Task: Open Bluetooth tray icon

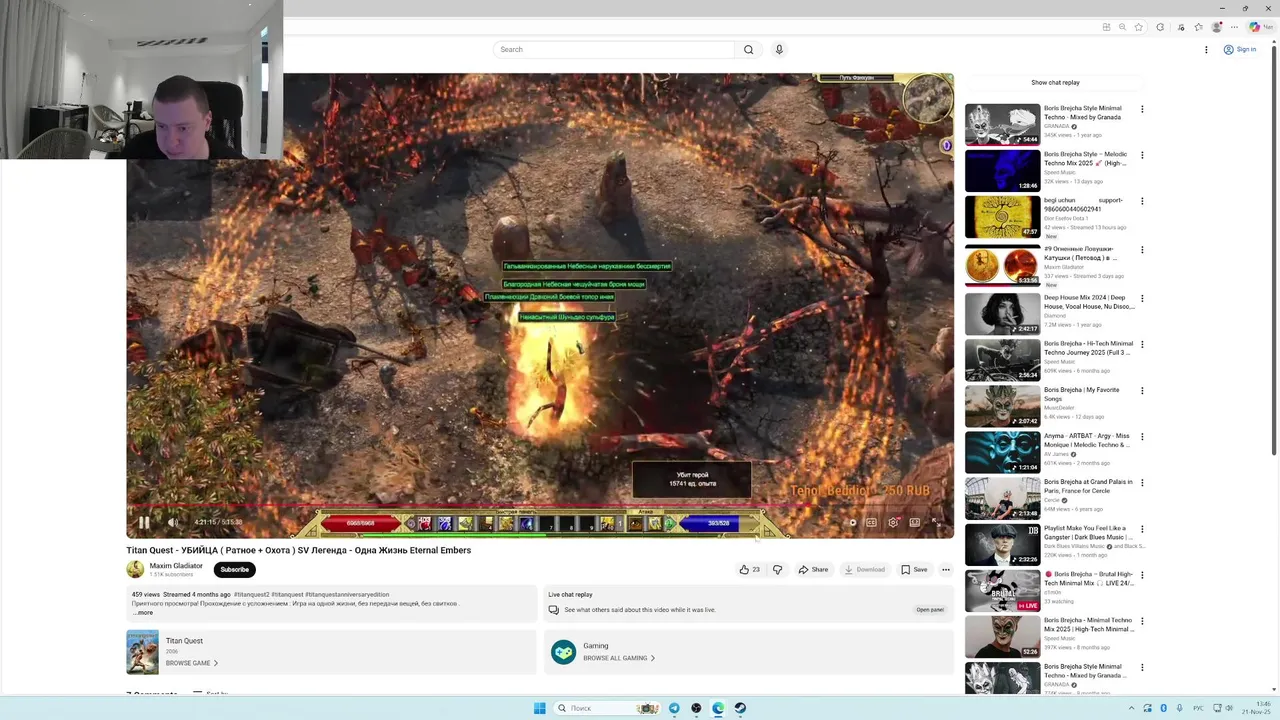Action: click(1163, 708)
